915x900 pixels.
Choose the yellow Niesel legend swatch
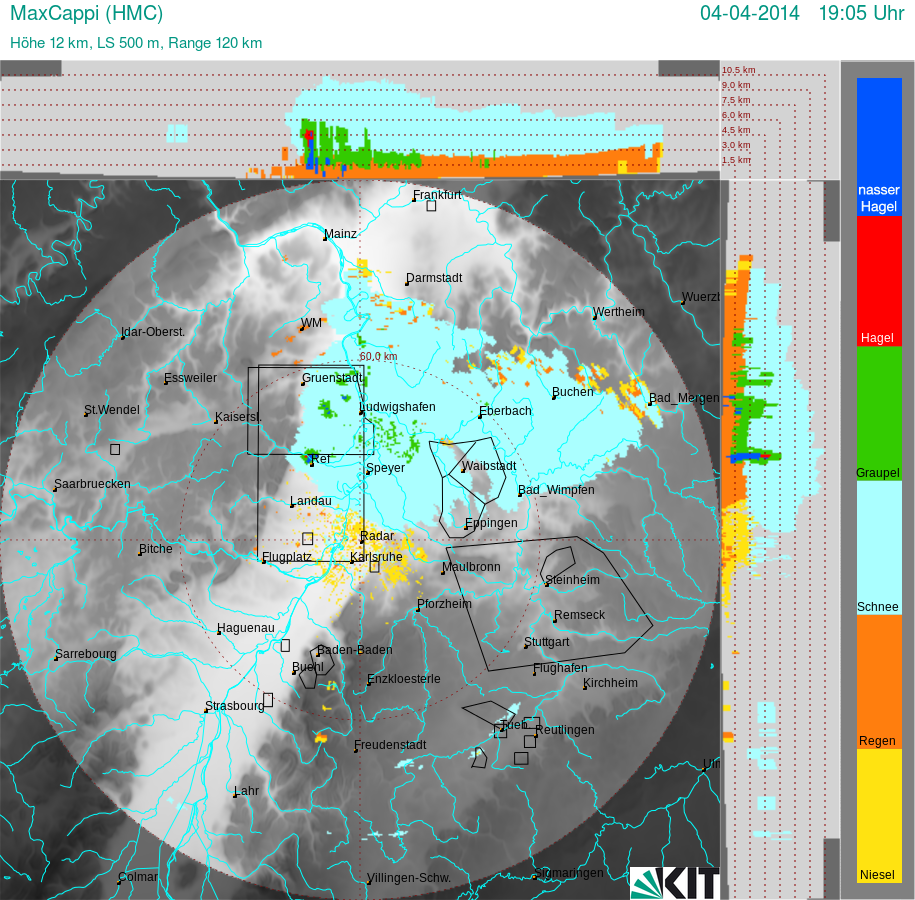point(879,815)
